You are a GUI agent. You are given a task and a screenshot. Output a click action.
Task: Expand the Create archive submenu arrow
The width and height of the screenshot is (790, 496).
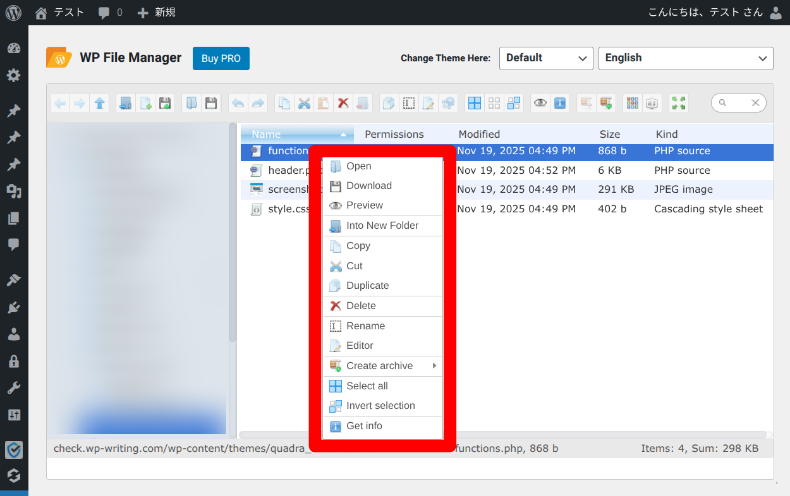pyautogui.click(x=434, y=366)
